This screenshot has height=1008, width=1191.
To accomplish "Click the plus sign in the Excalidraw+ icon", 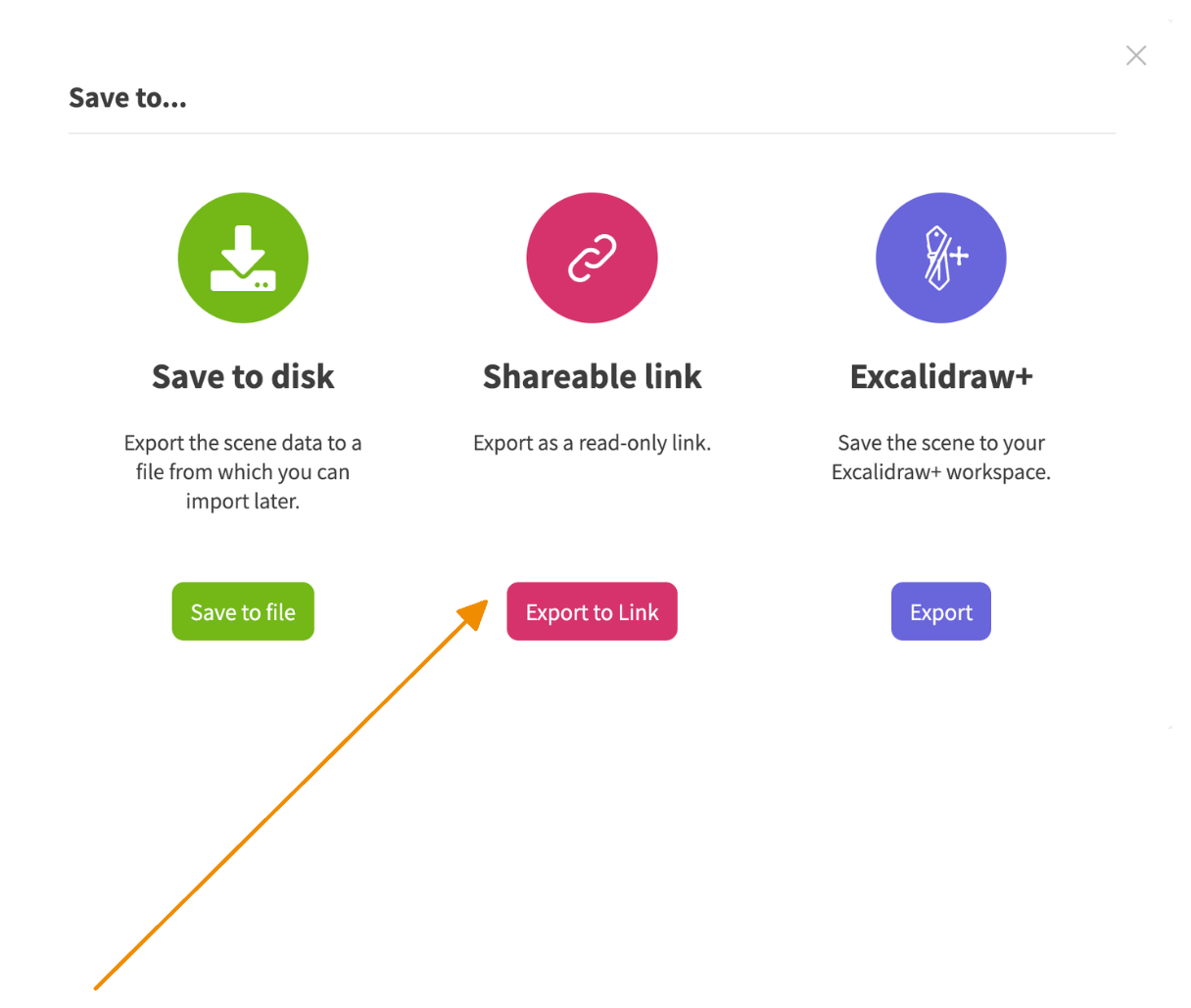I will coord(961,258).
